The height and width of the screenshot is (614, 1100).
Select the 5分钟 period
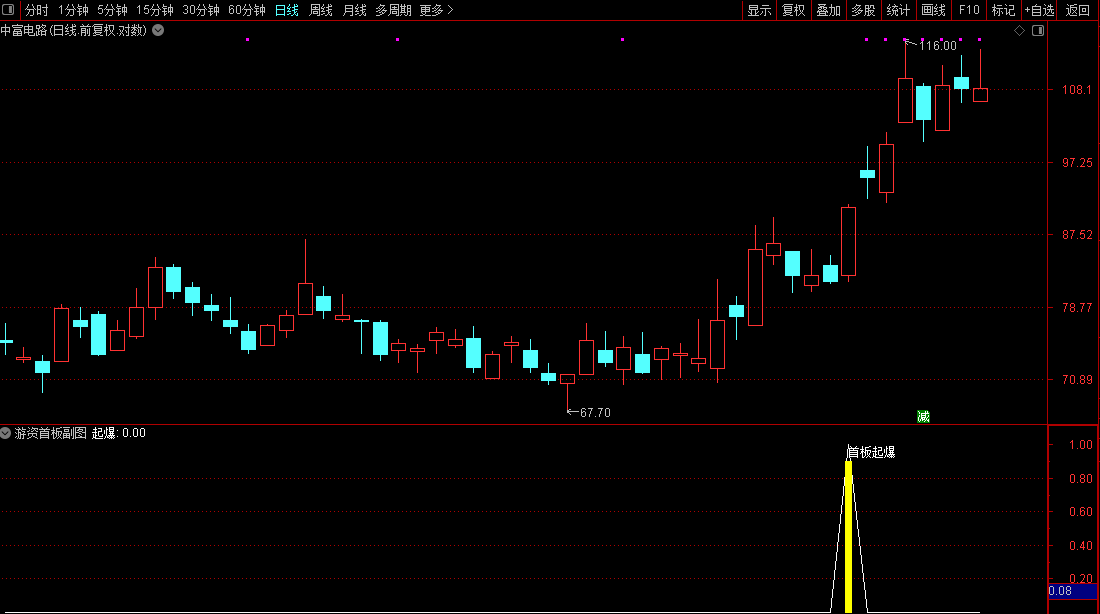pyautogui.click(x=112, y=11)
